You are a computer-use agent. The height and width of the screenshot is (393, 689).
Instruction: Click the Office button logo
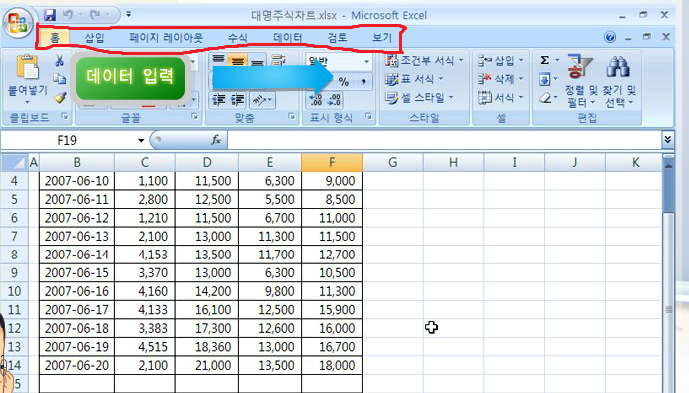pos(18,22)
